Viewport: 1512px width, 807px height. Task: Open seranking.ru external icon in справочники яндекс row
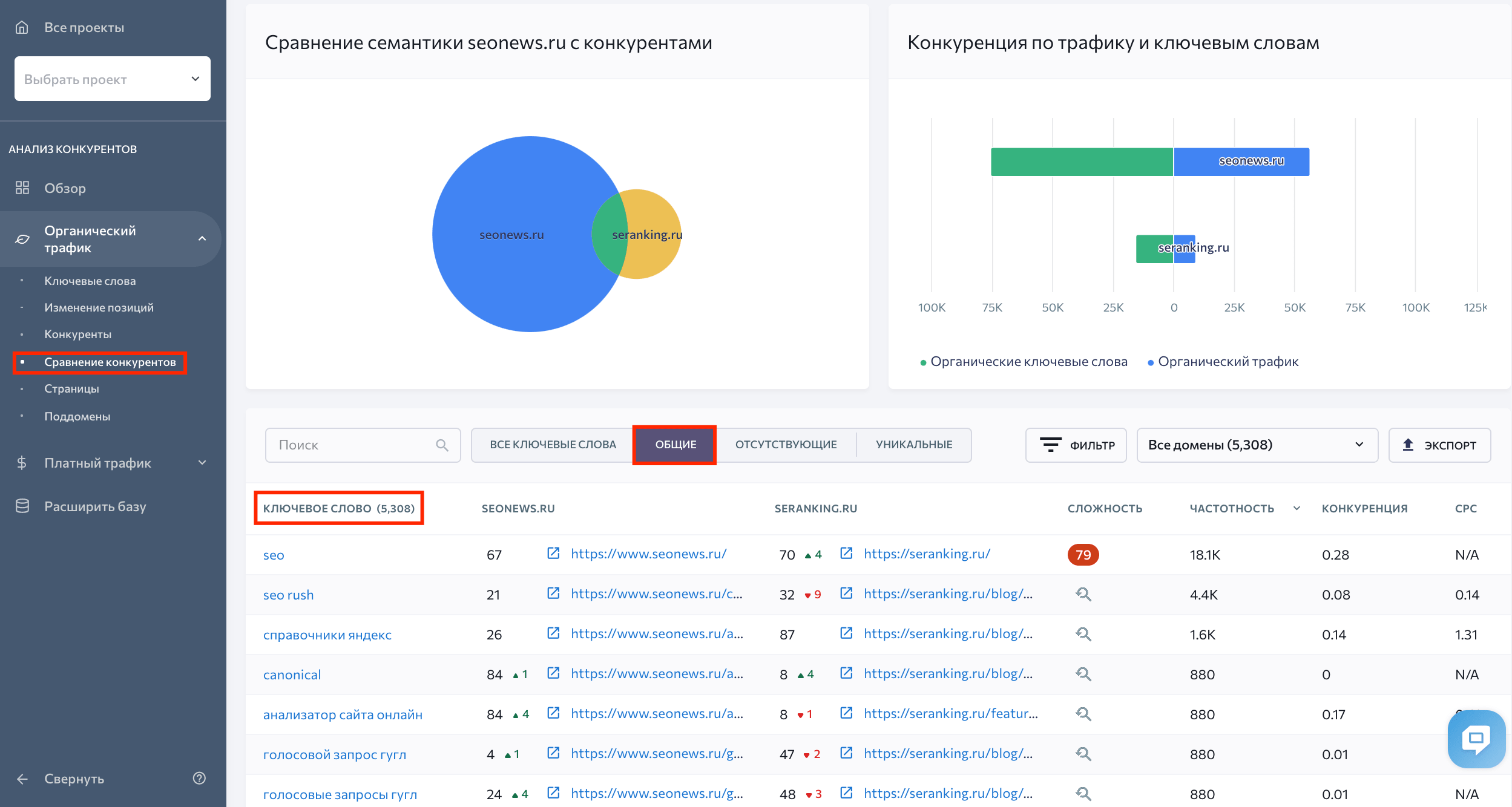coord(846,633)
